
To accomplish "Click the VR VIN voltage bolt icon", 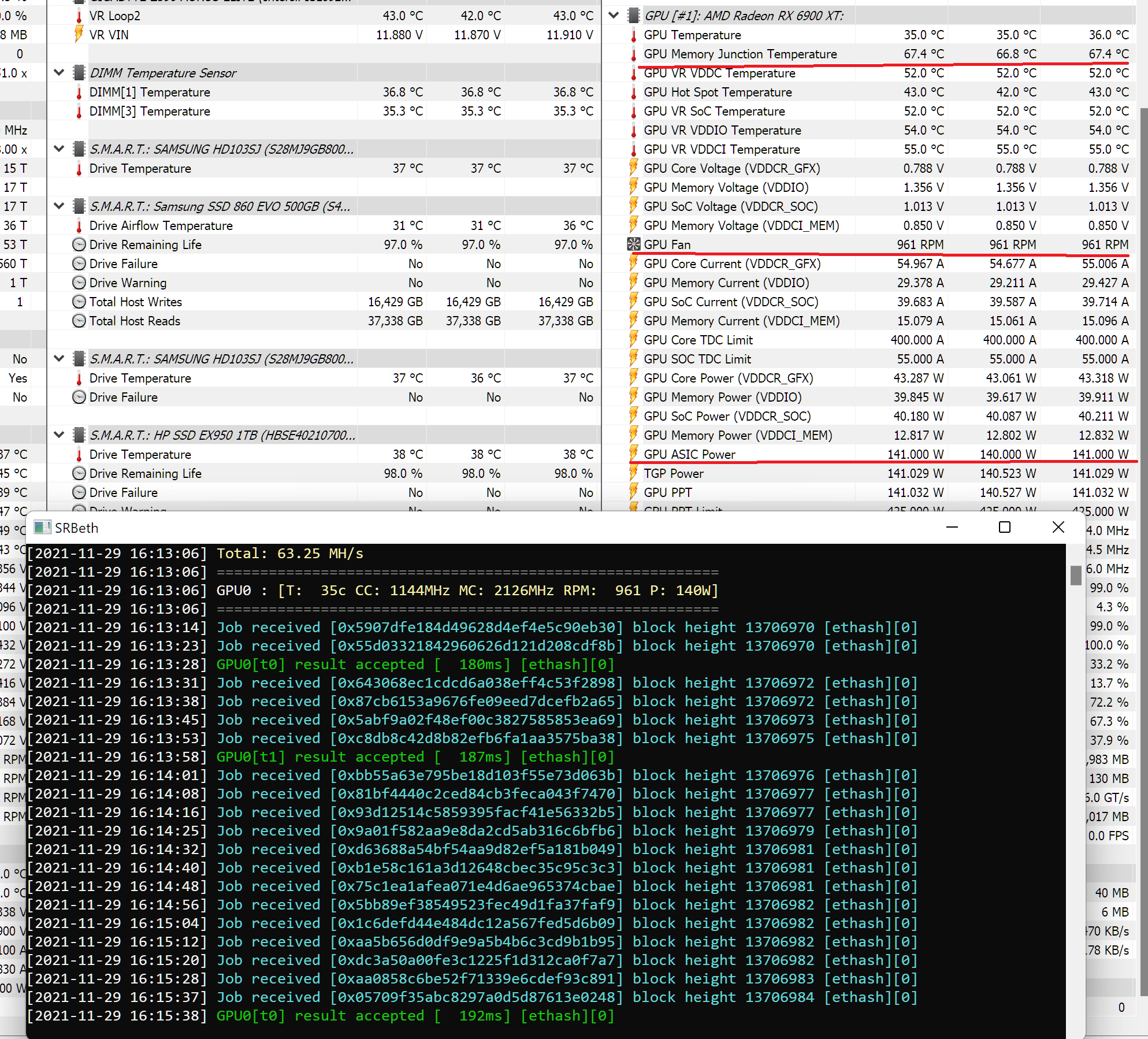I will [79, 35].
